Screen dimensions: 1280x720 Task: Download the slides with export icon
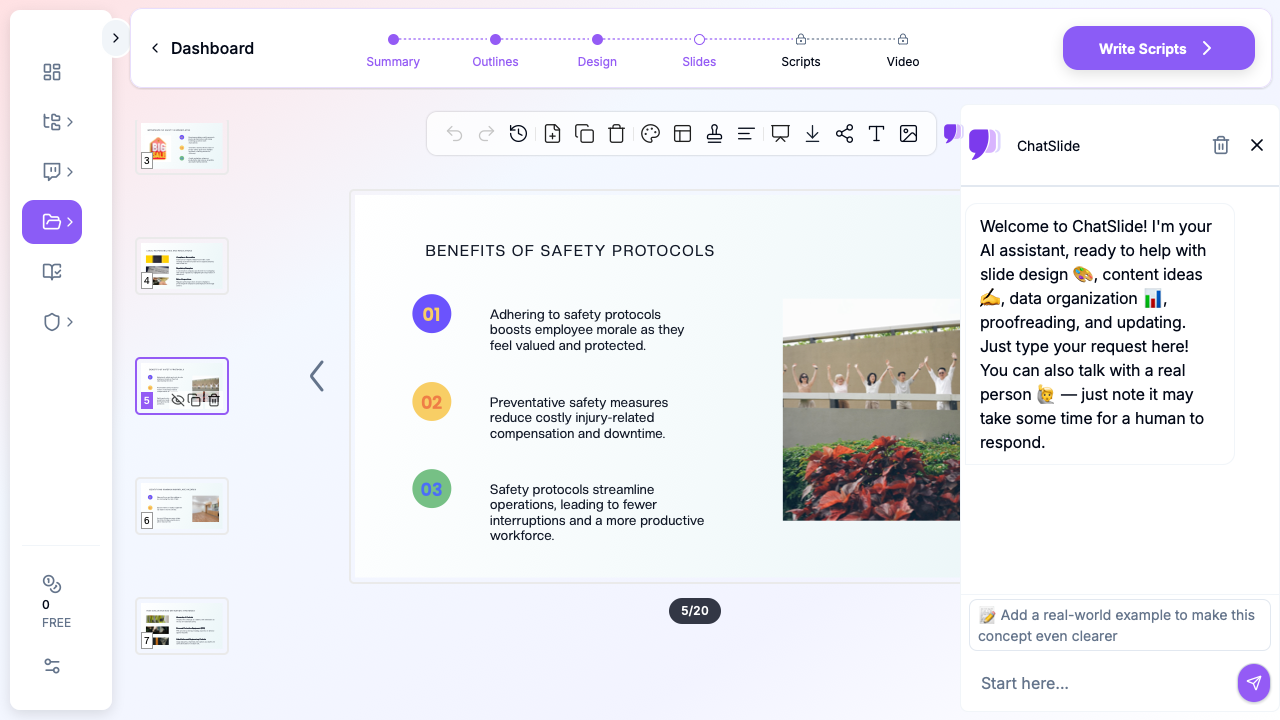[x=812, y=134]
